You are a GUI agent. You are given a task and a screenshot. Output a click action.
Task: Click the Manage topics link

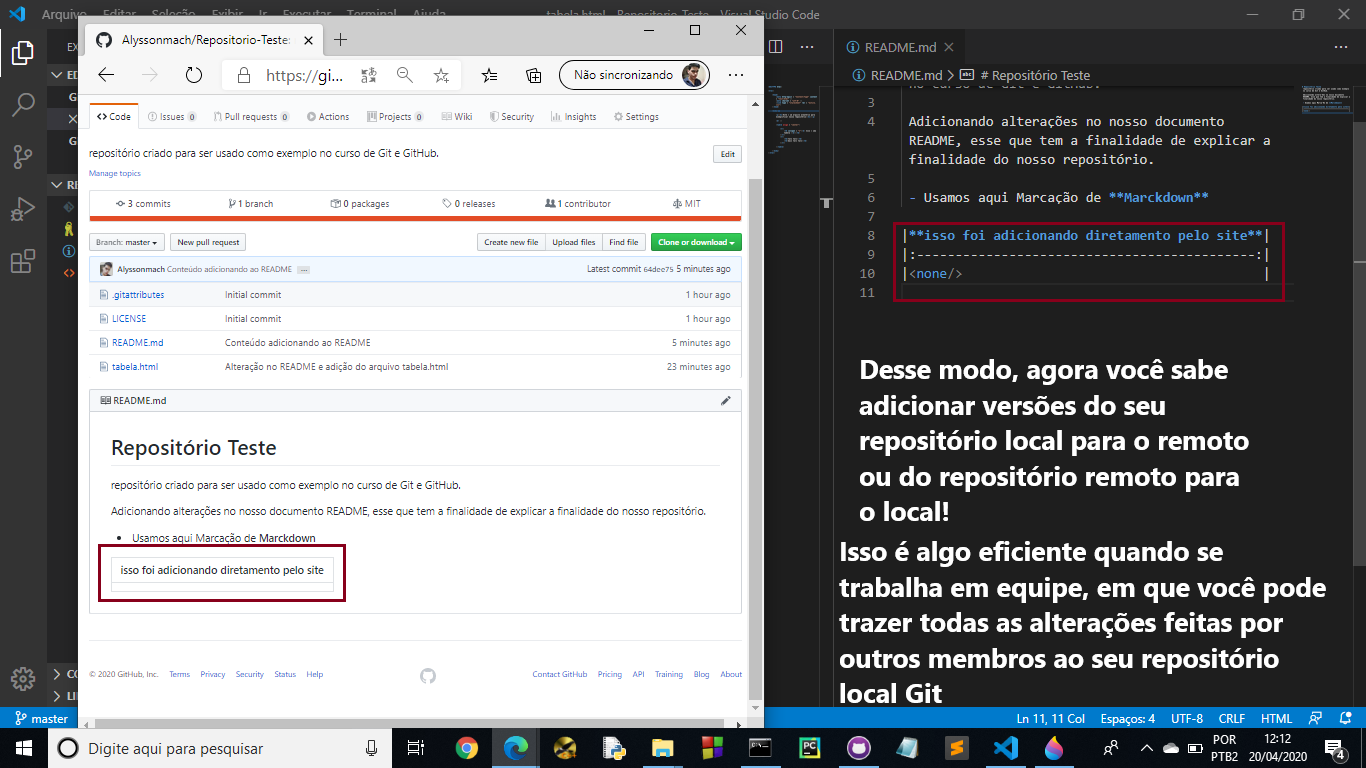115,174
